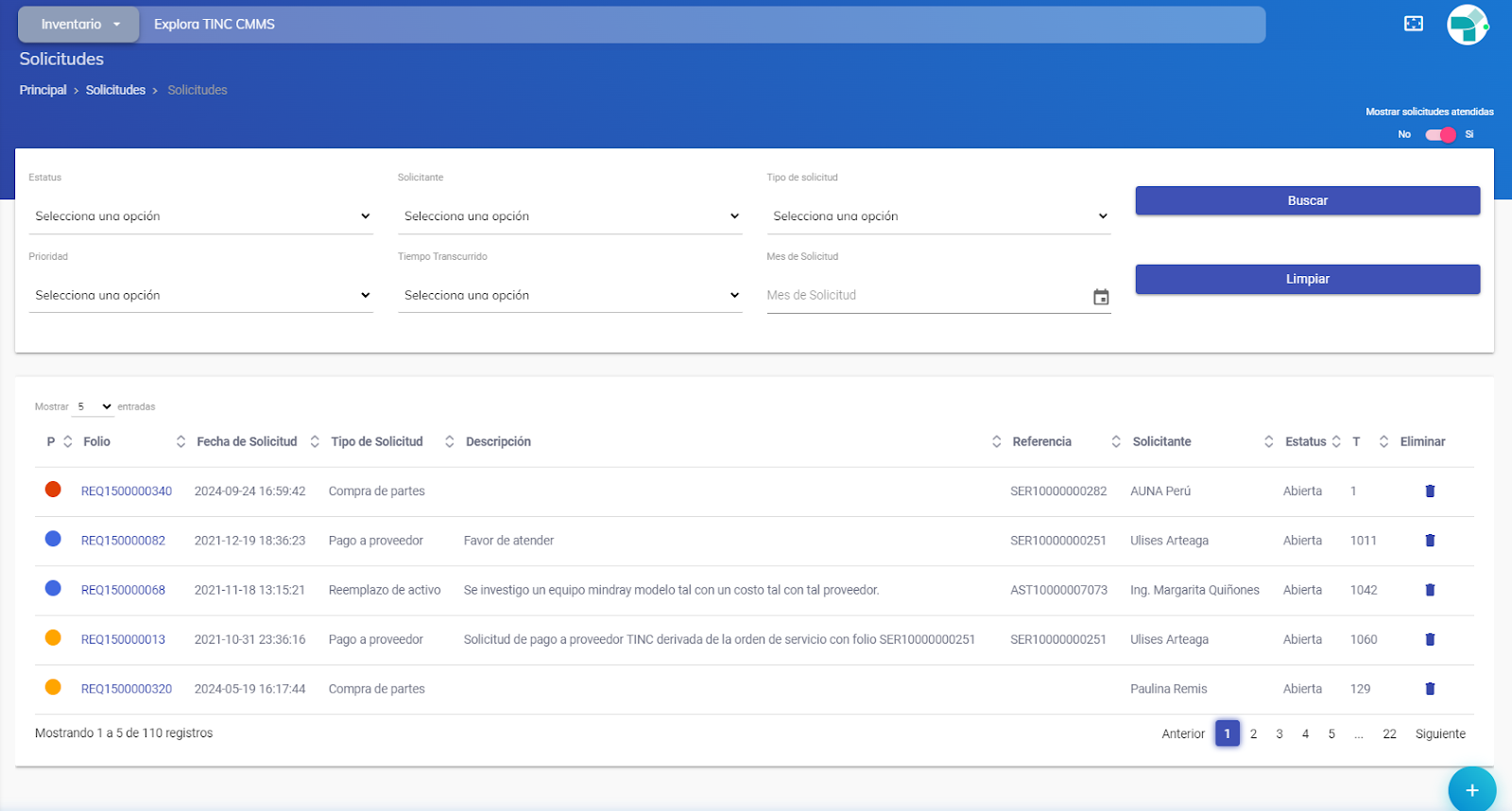Expand the Tipo de solicitud dropdown
The image size is (1512, 811).
click(x=939, y=216)
